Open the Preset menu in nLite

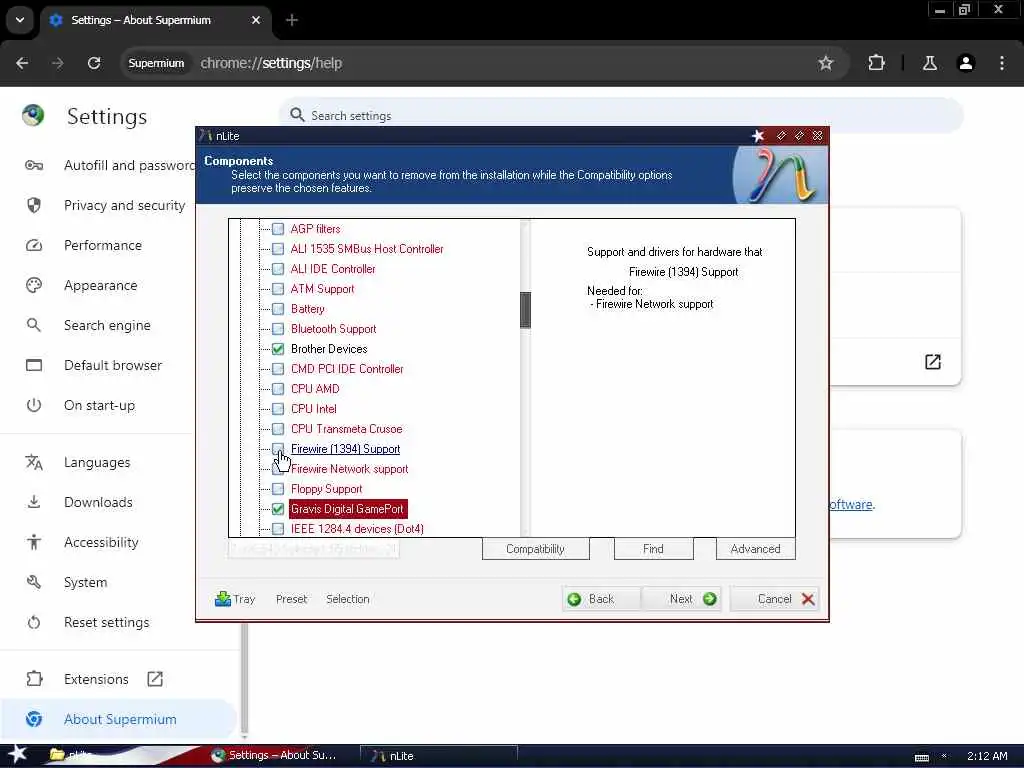(291, 599)
